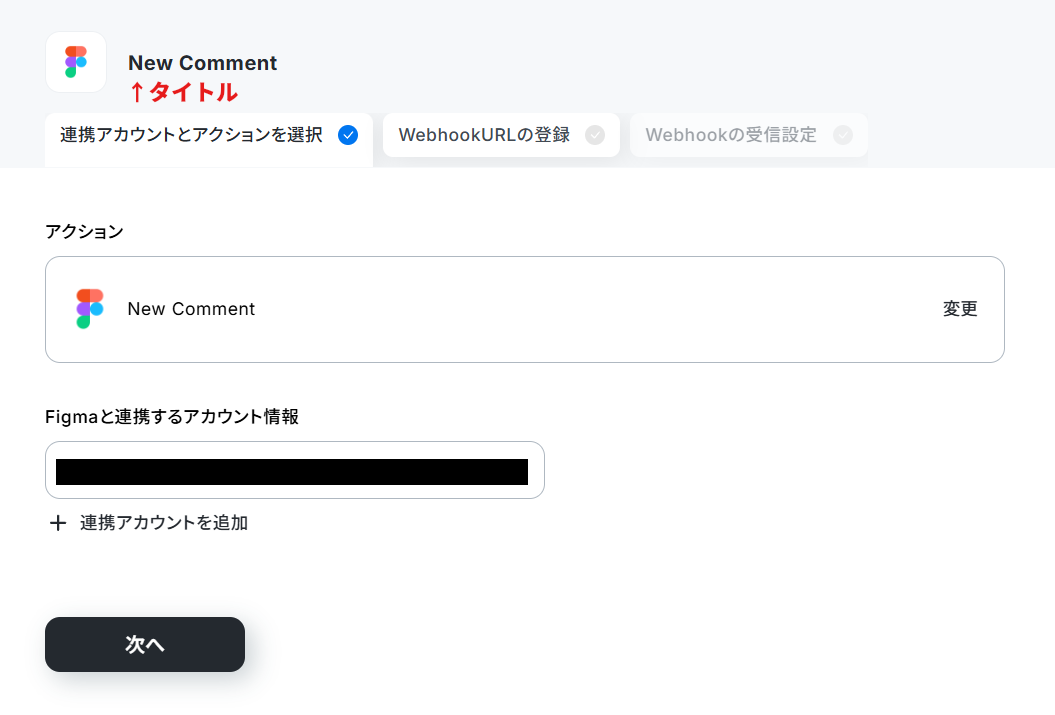1055x715 pixels.
Task: Open the 連携アカウントとアクションを選択 tab
Action: [x=209, y=139]
